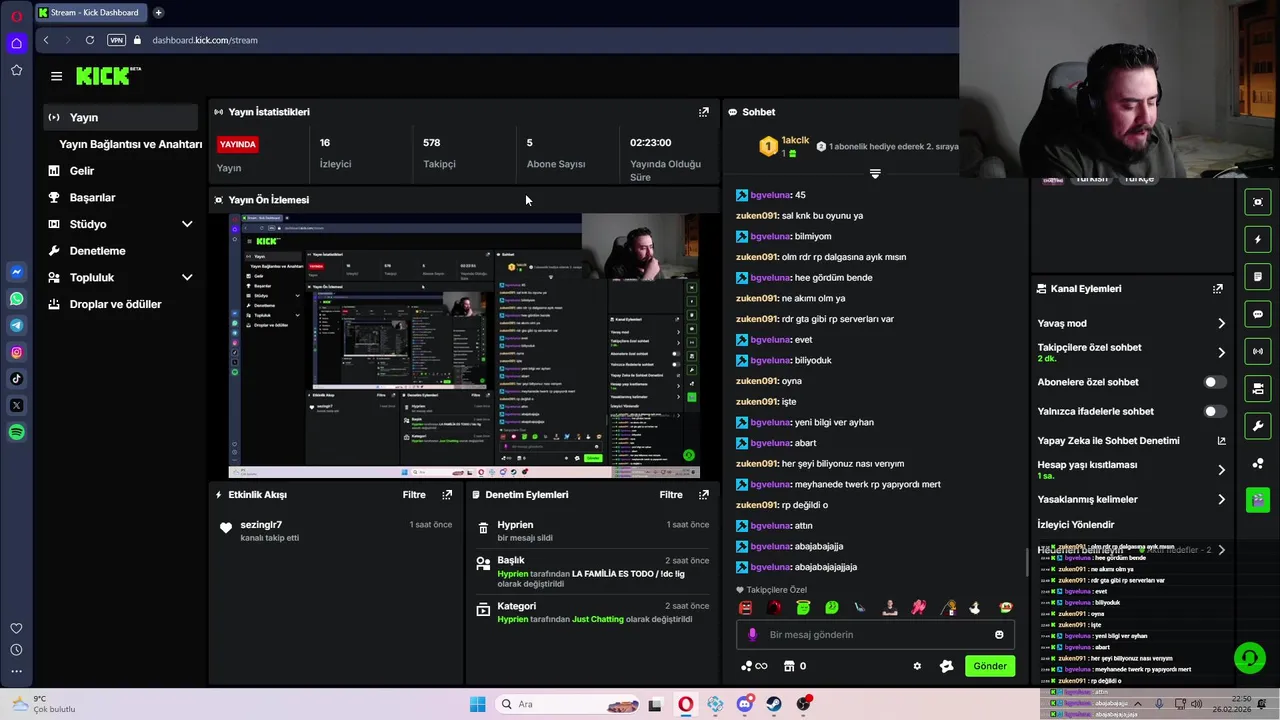
Task: Toggle Abonelere özel sohbet switch
Action: point(1214,382)
